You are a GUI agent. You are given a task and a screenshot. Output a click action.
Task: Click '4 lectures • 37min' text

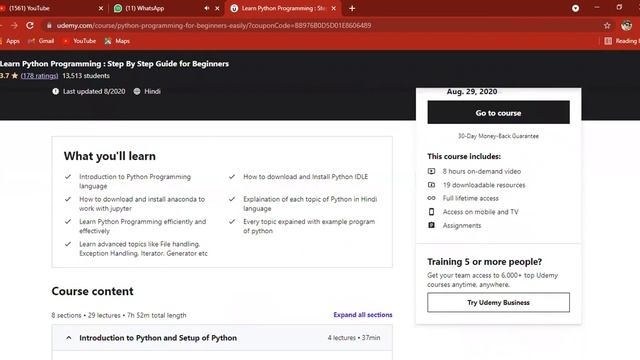(353, 338)
